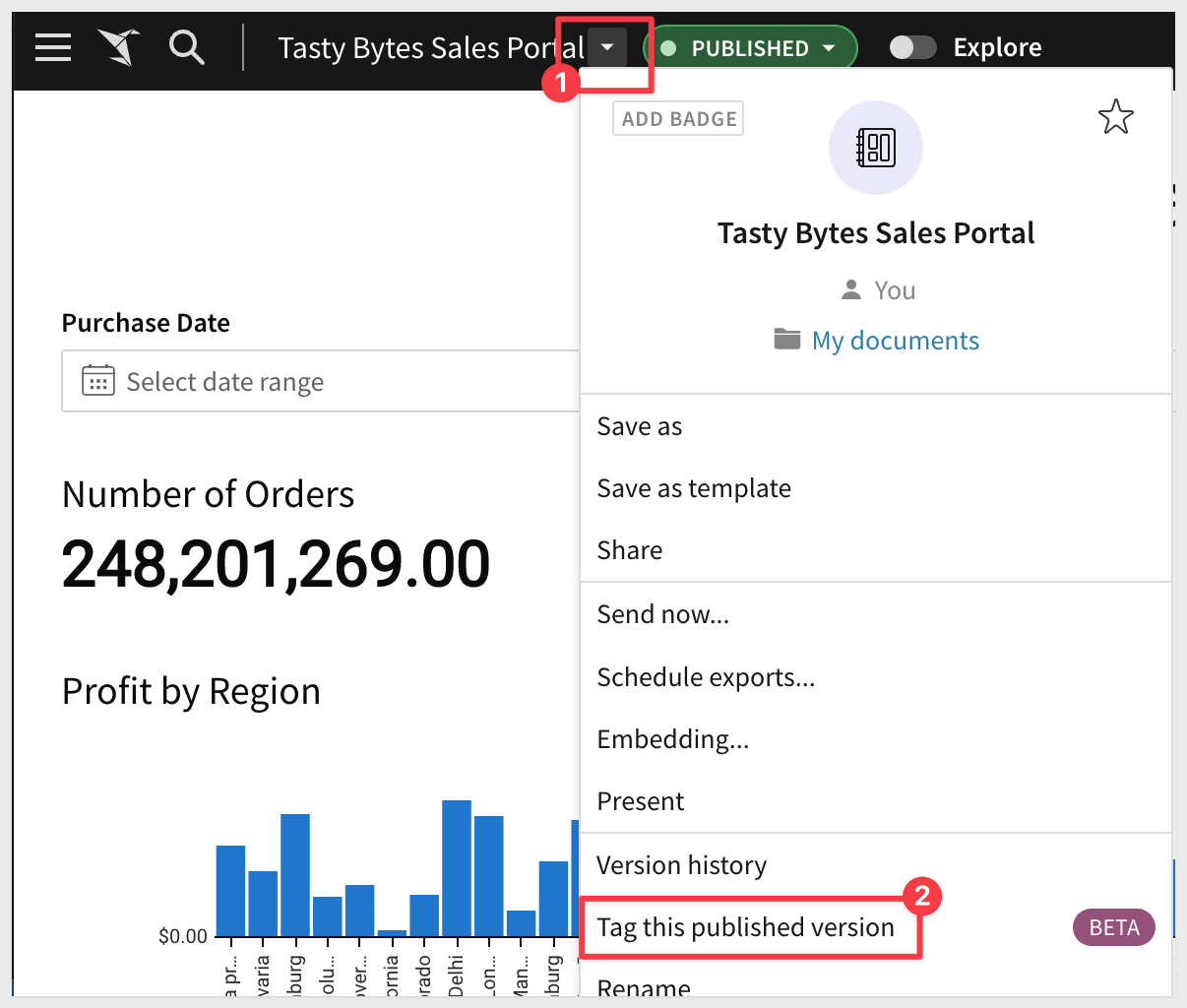Open Version history menu entry
The width and height of the screenshot is (1187, 1008).
click(681, 865)
